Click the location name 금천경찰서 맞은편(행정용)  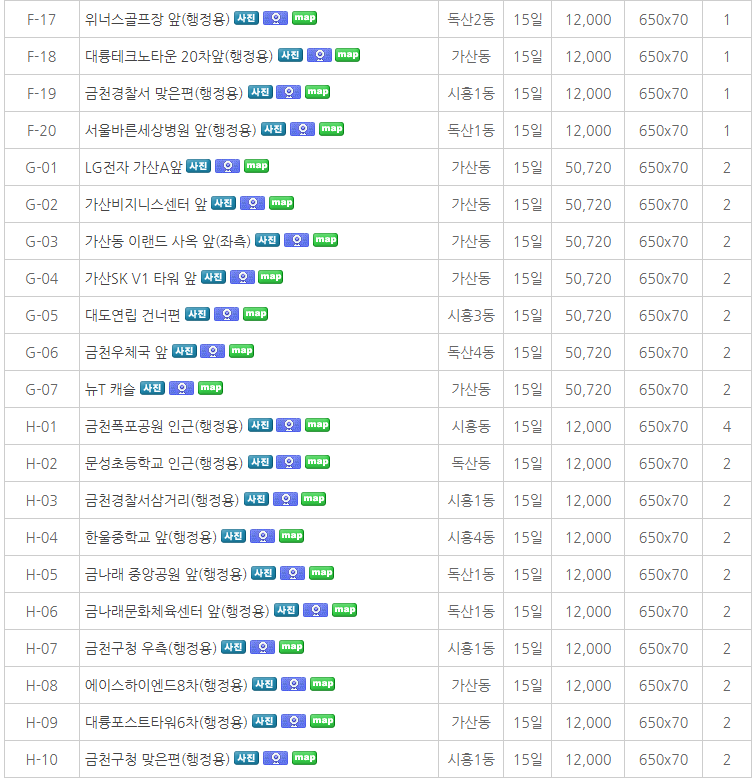click(164, 94)
